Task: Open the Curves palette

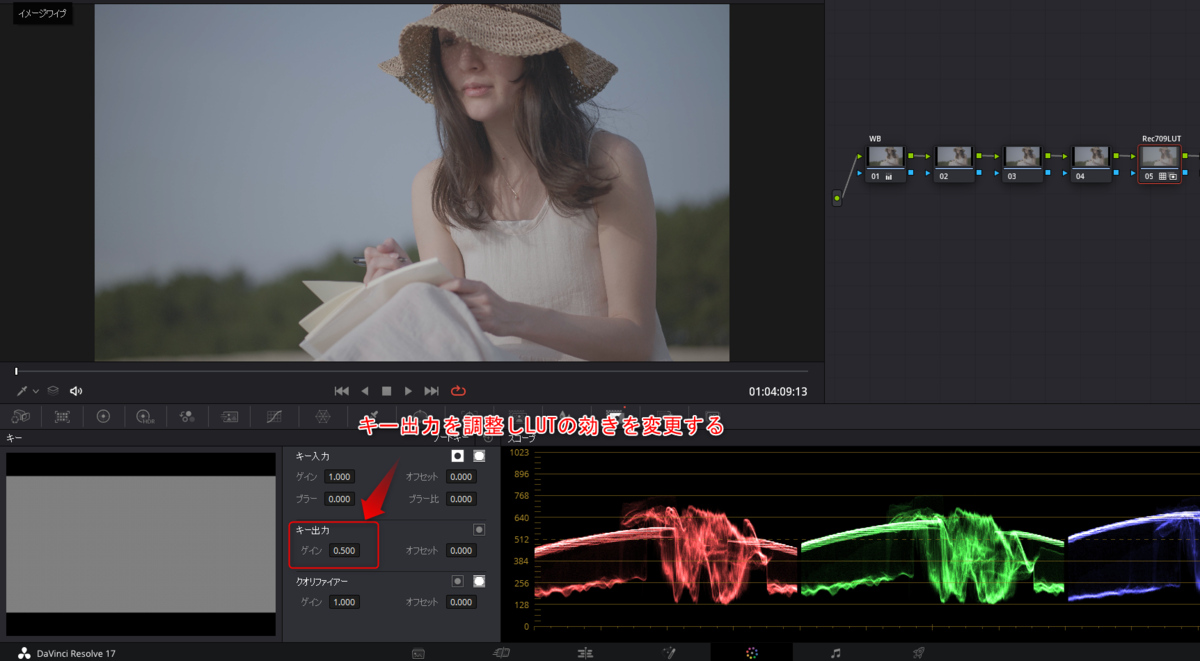Action: click(274, 416)
